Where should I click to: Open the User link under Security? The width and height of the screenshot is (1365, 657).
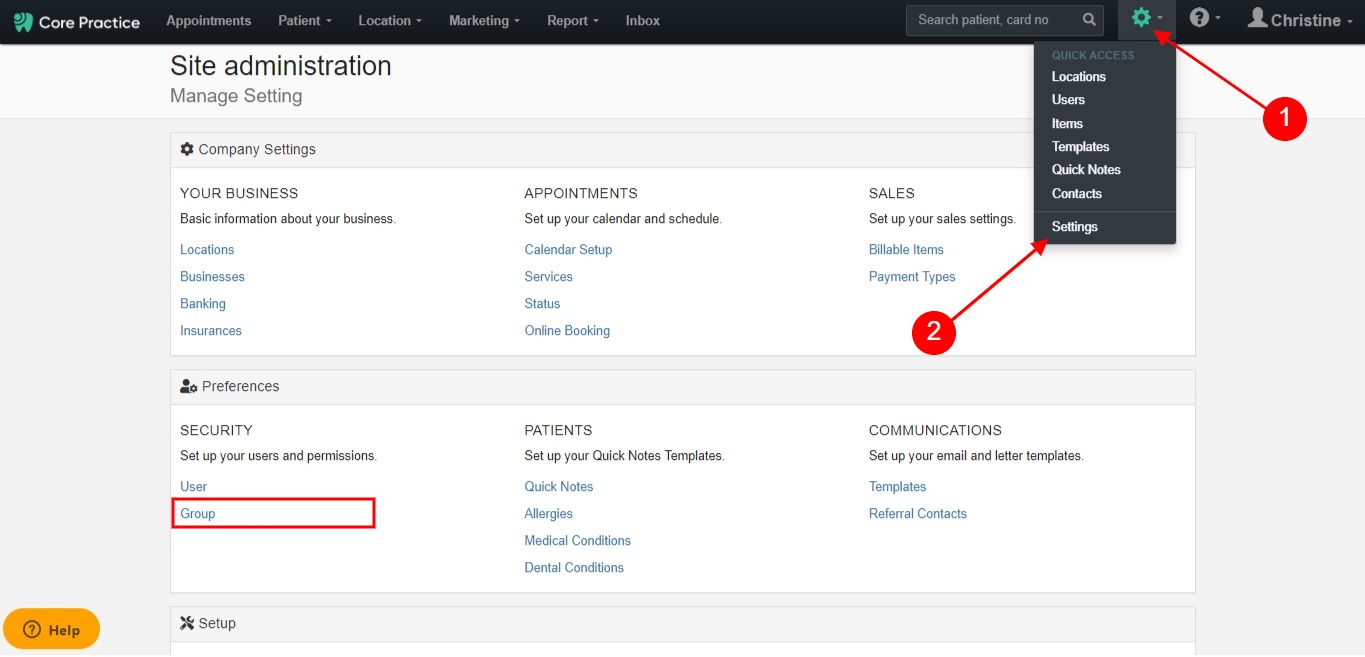pyautogui.click(x=194, y=487)
